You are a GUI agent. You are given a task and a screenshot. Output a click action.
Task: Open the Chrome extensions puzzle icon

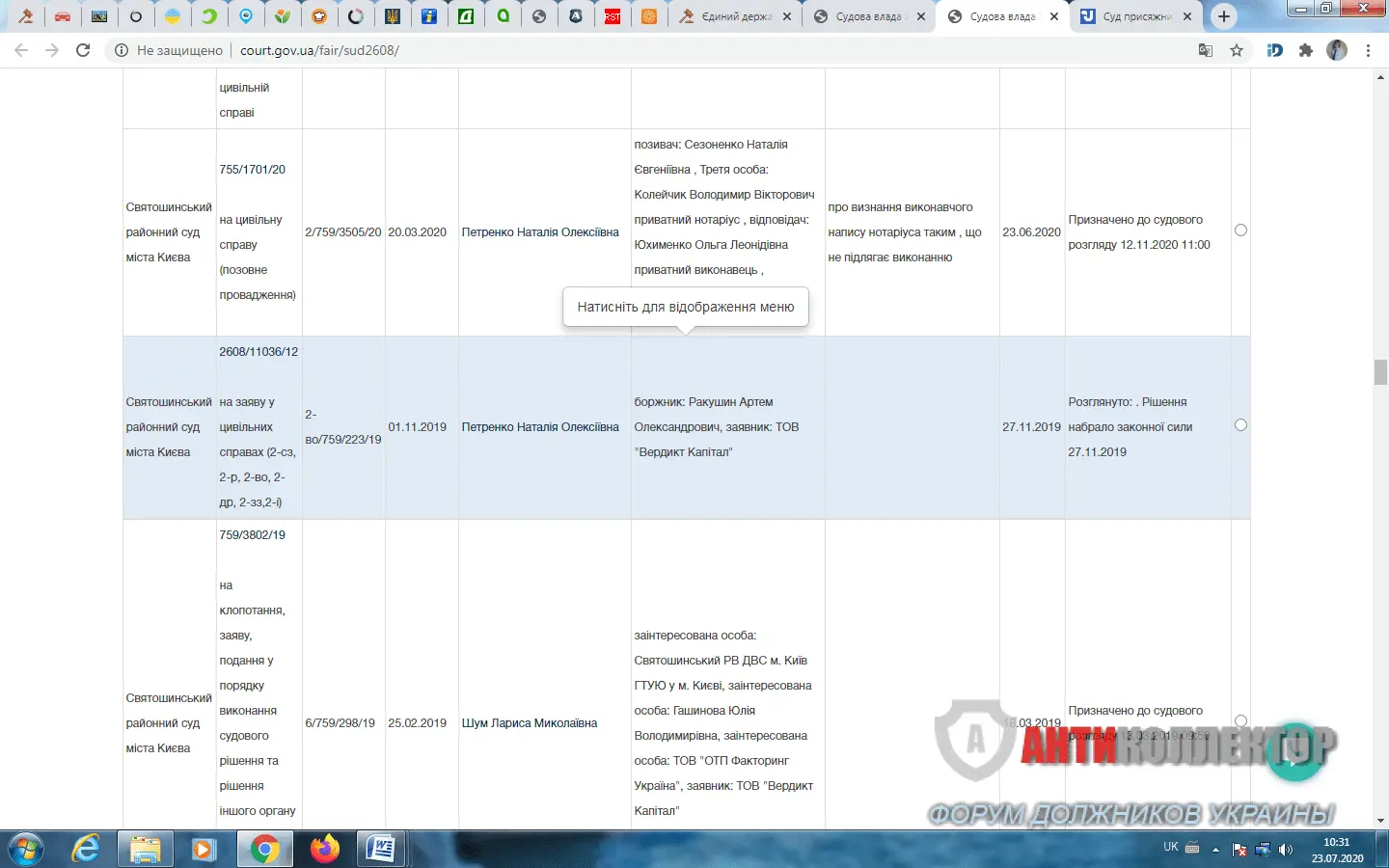tap(1306, 50)
